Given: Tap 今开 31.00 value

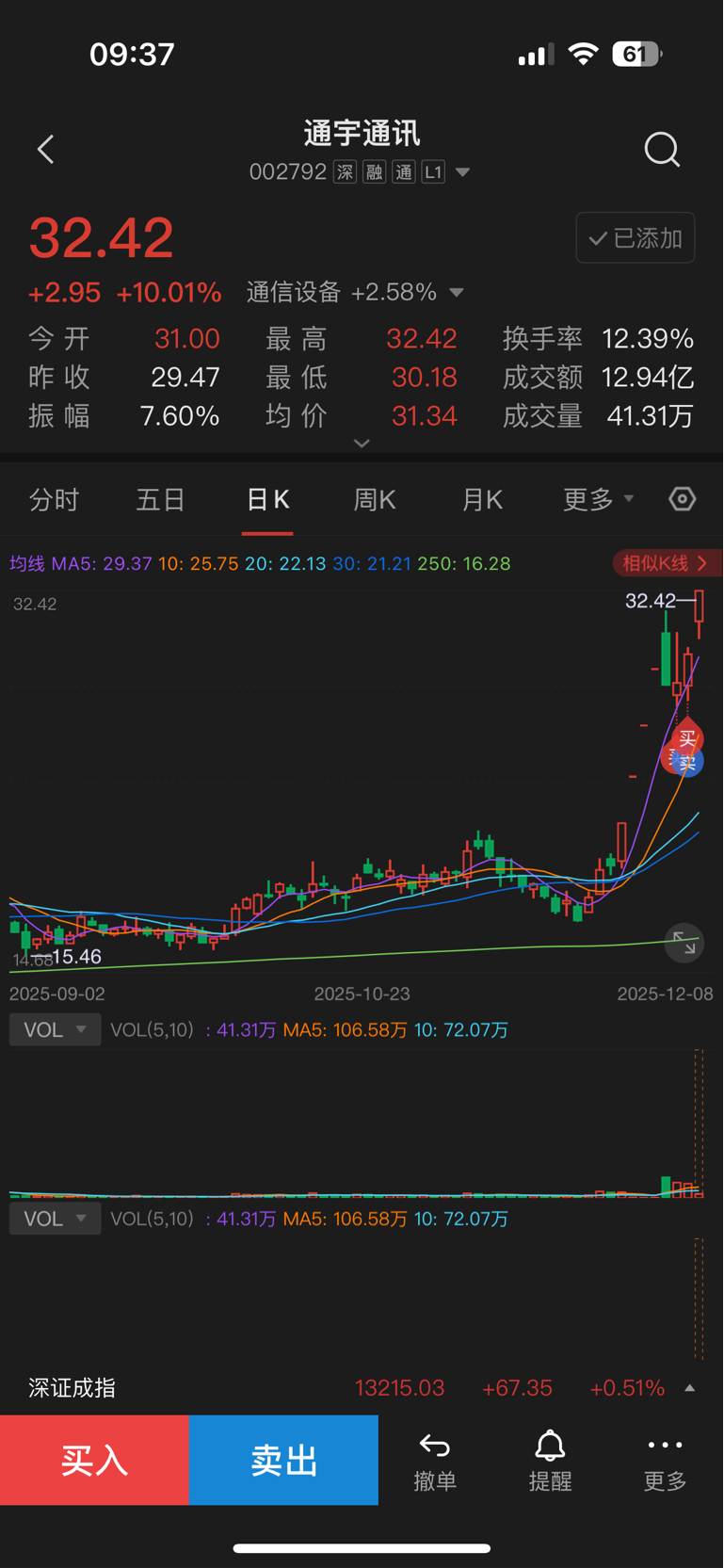Looking at the screenshot, I should [187, 338].
